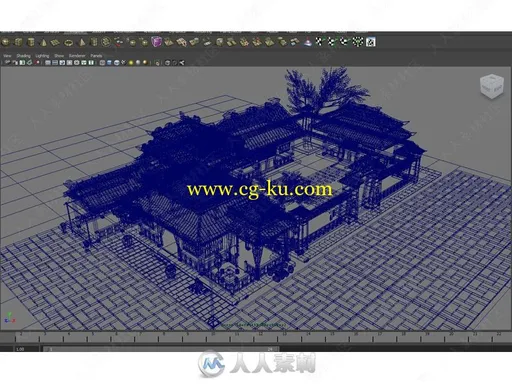Open the Show panel menu

click(x=59, y=56)
